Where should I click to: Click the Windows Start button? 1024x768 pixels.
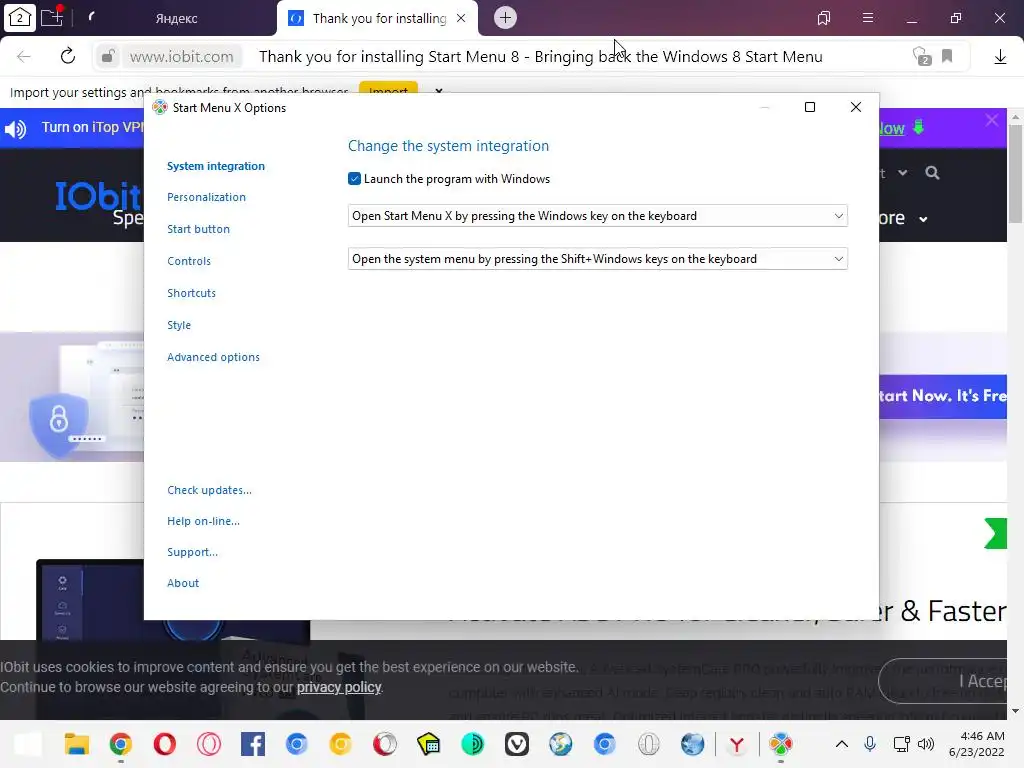(x=27, y=744)
